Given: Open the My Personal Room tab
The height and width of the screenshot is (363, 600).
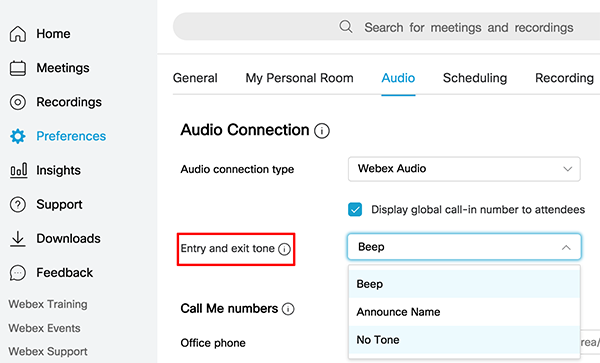Looking at the screenshot, I should tap(299, 78).
